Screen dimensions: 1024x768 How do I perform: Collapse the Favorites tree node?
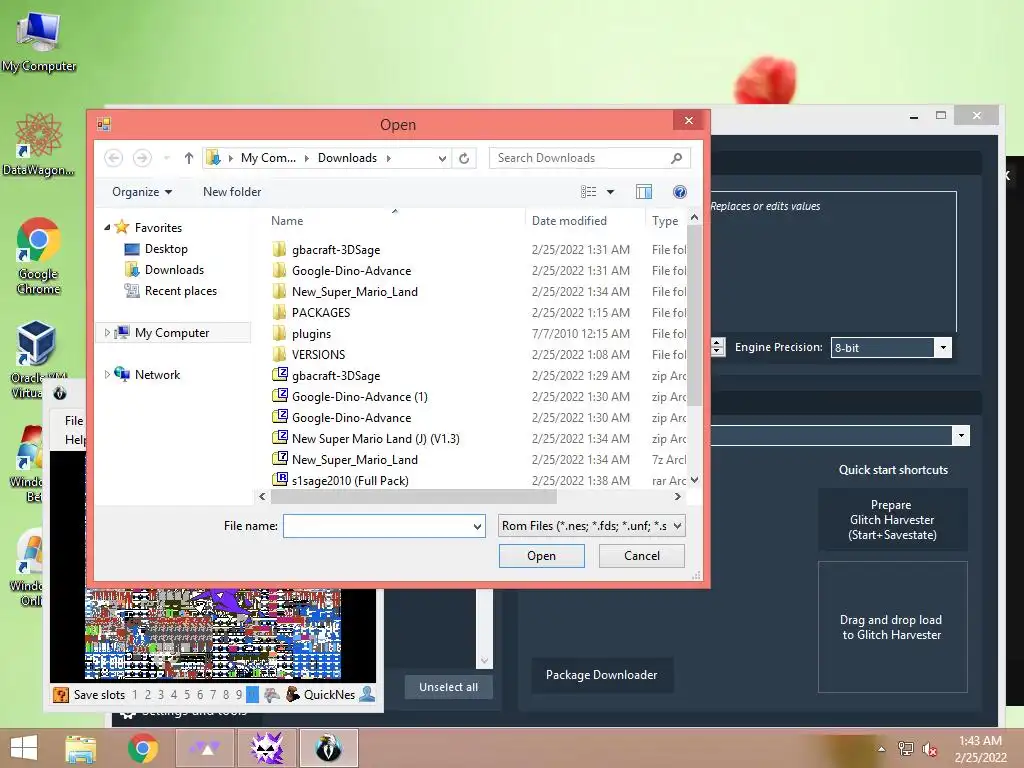[x=107, y=227]
